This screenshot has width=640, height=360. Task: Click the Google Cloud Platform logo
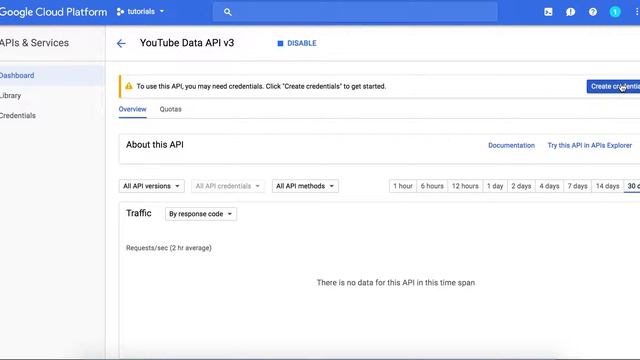[x=53, y=12]
